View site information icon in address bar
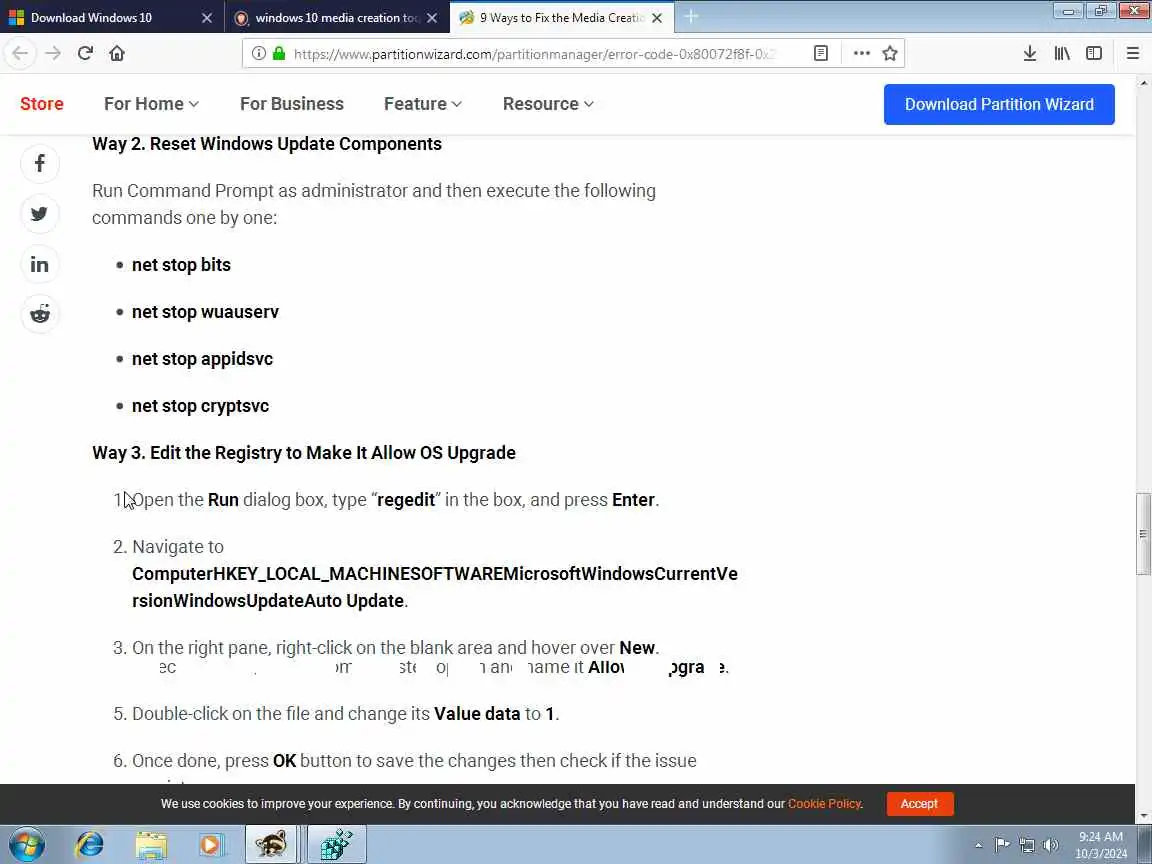Viewport: 1152px width, 864px height. pos(259,54)
